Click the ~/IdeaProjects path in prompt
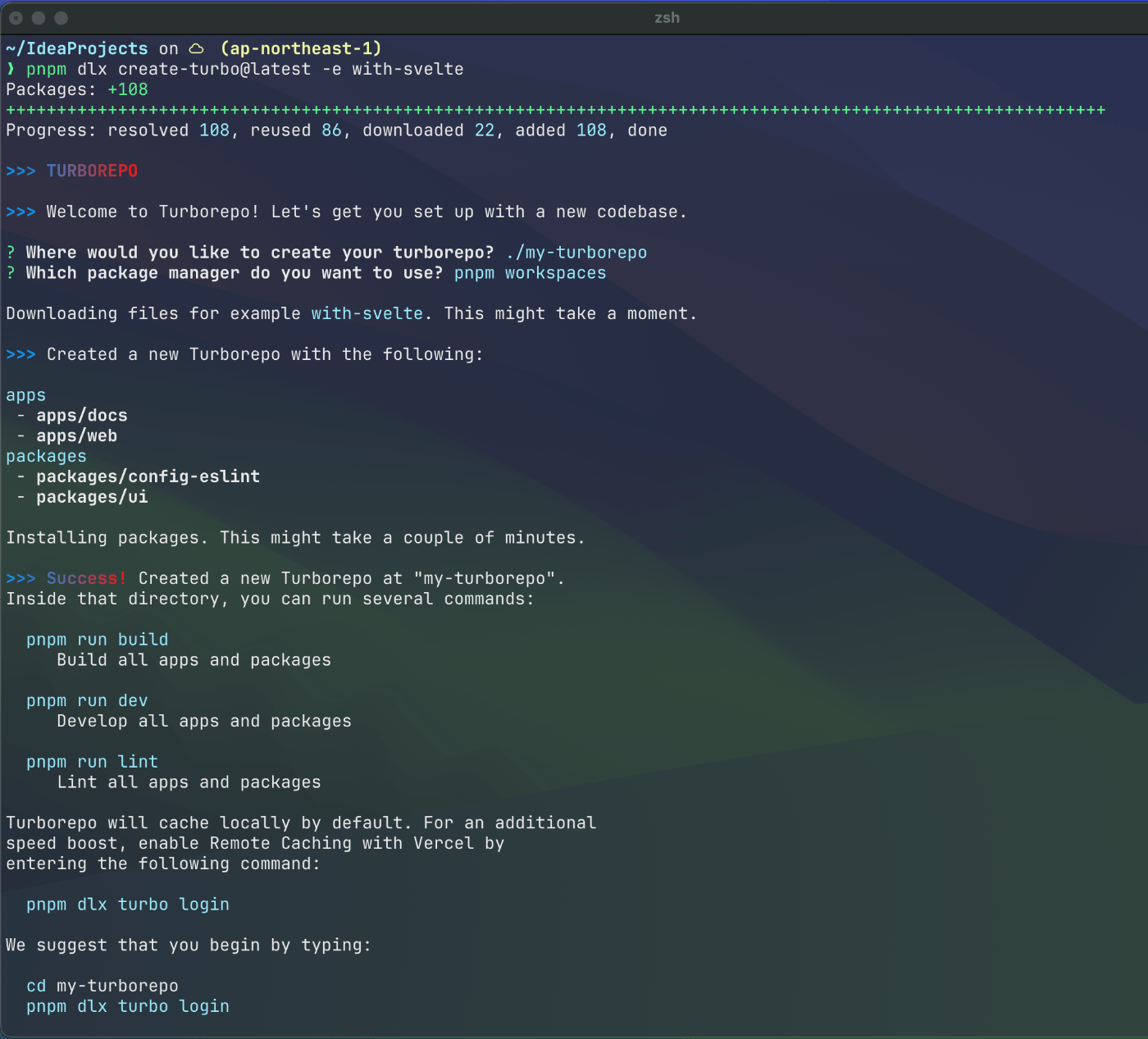The width and height of the screenshot is (1148, 1039). pos(77,48)
